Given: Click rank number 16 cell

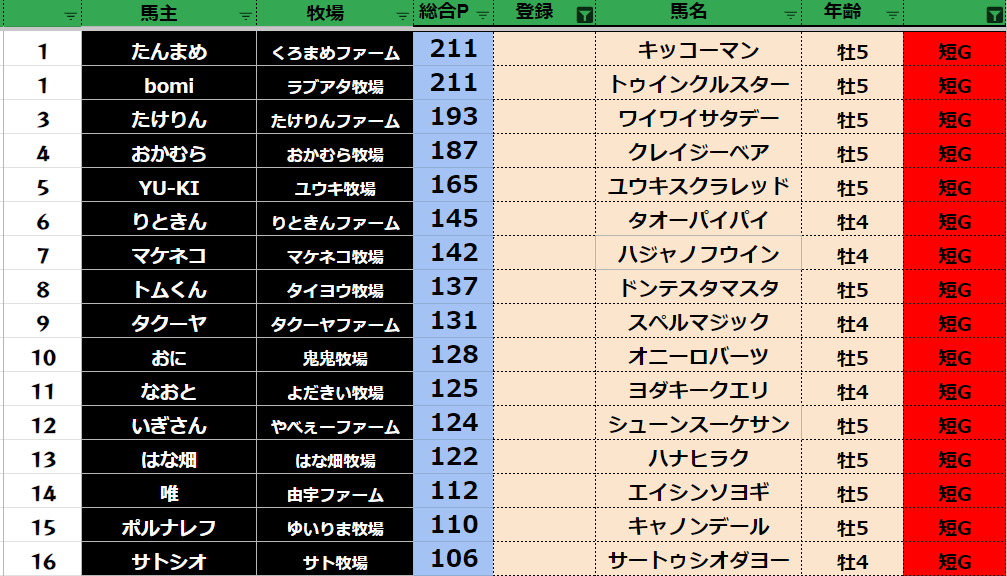Looking at the screenshot, I should [x=43, y=561].
